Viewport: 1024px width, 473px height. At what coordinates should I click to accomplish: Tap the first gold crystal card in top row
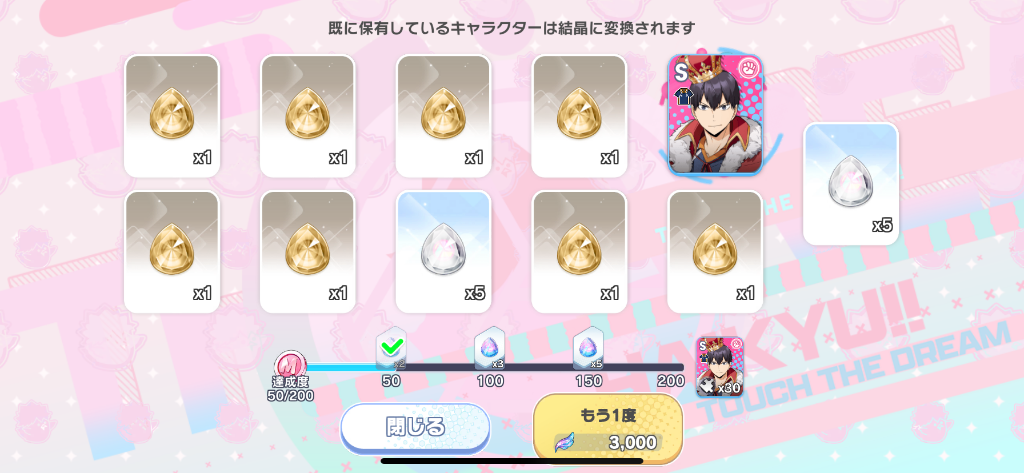tap(172, 116)
